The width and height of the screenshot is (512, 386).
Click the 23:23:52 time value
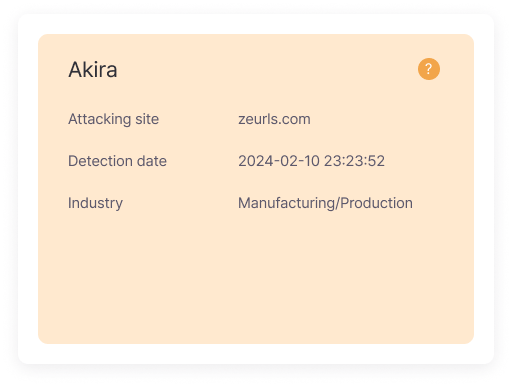point(354,161)
